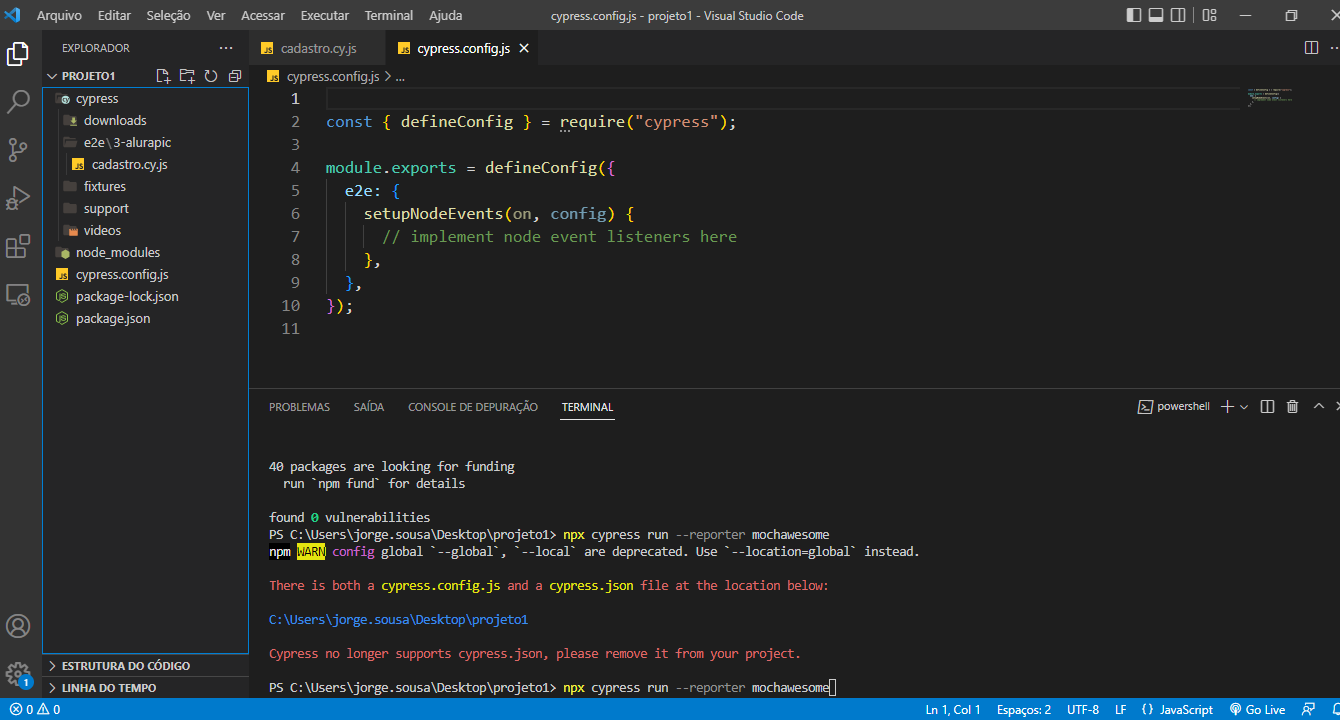
Task: Open the Ver menu
Action: [x=215, y=15]
